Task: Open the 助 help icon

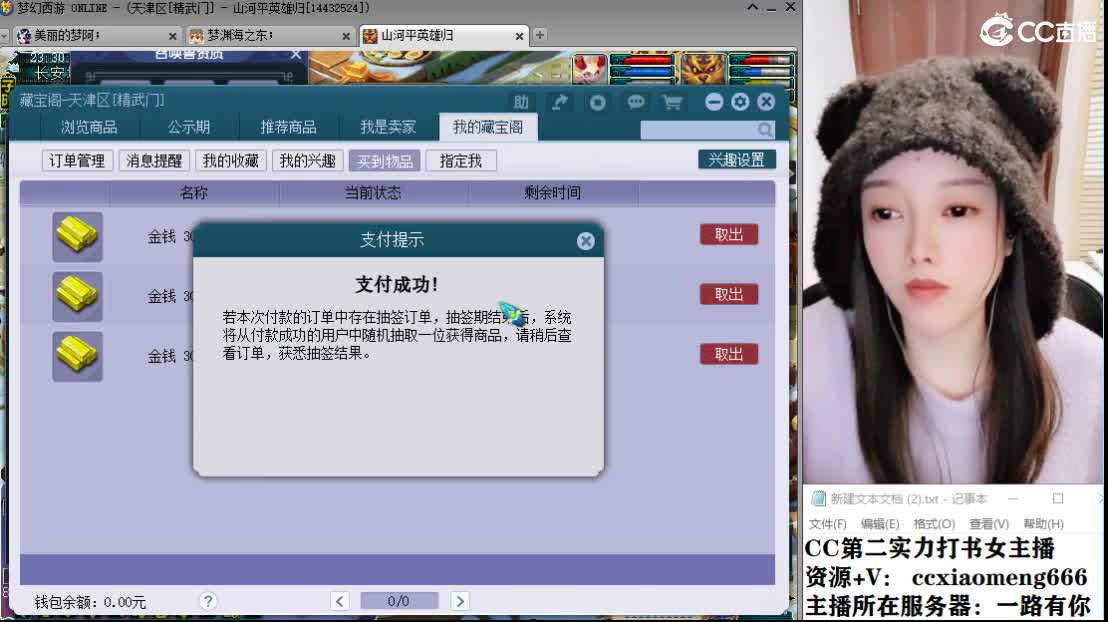Action: point(521,101)
